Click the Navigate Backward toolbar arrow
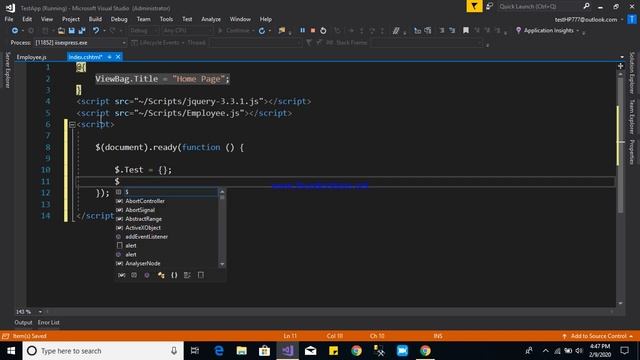The width and height of the screenshot is (640, 360). point(15,31)
